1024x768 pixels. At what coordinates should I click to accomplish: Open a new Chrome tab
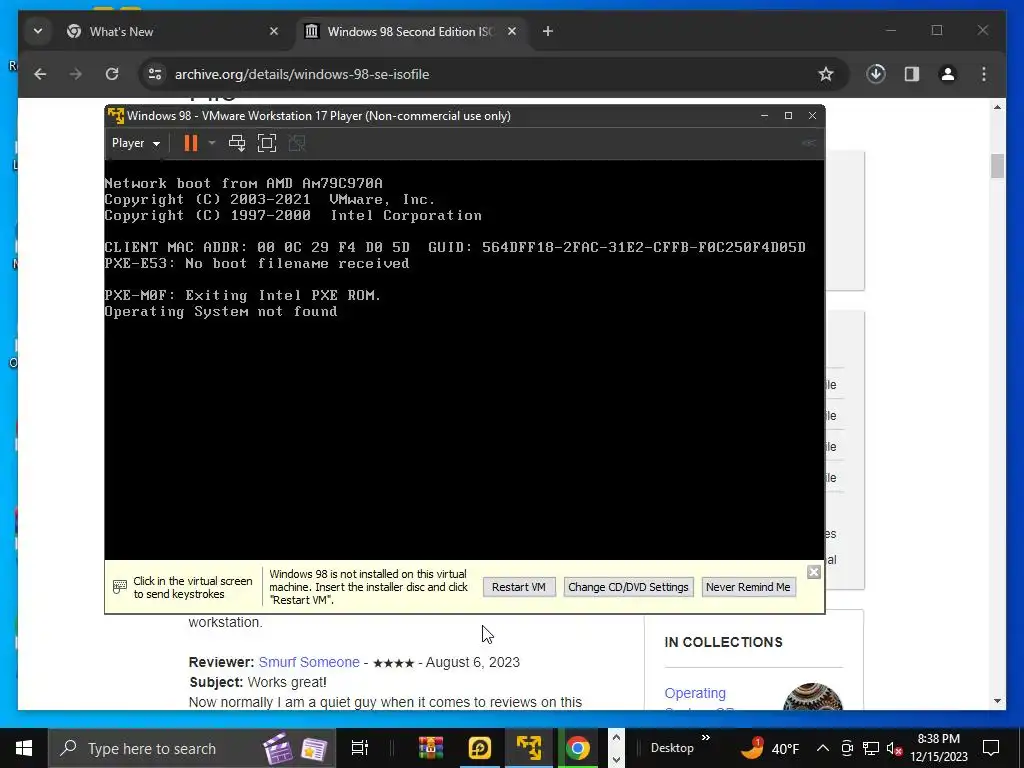coord(548,31)
